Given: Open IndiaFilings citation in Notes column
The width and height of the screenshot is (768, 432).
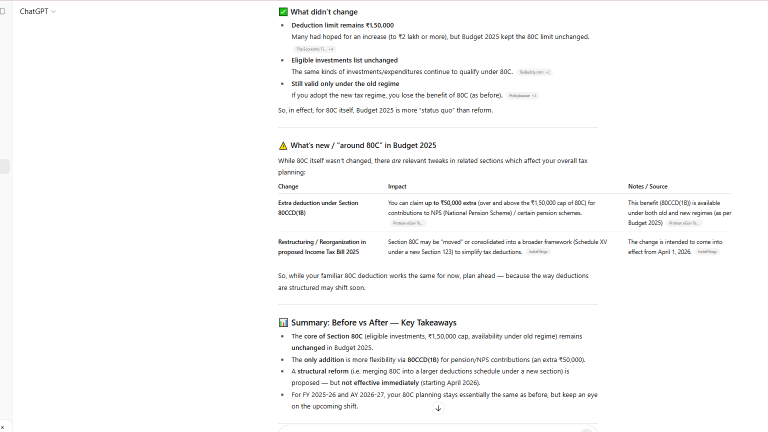Looking at the screenshot, I should click(707, 252).
